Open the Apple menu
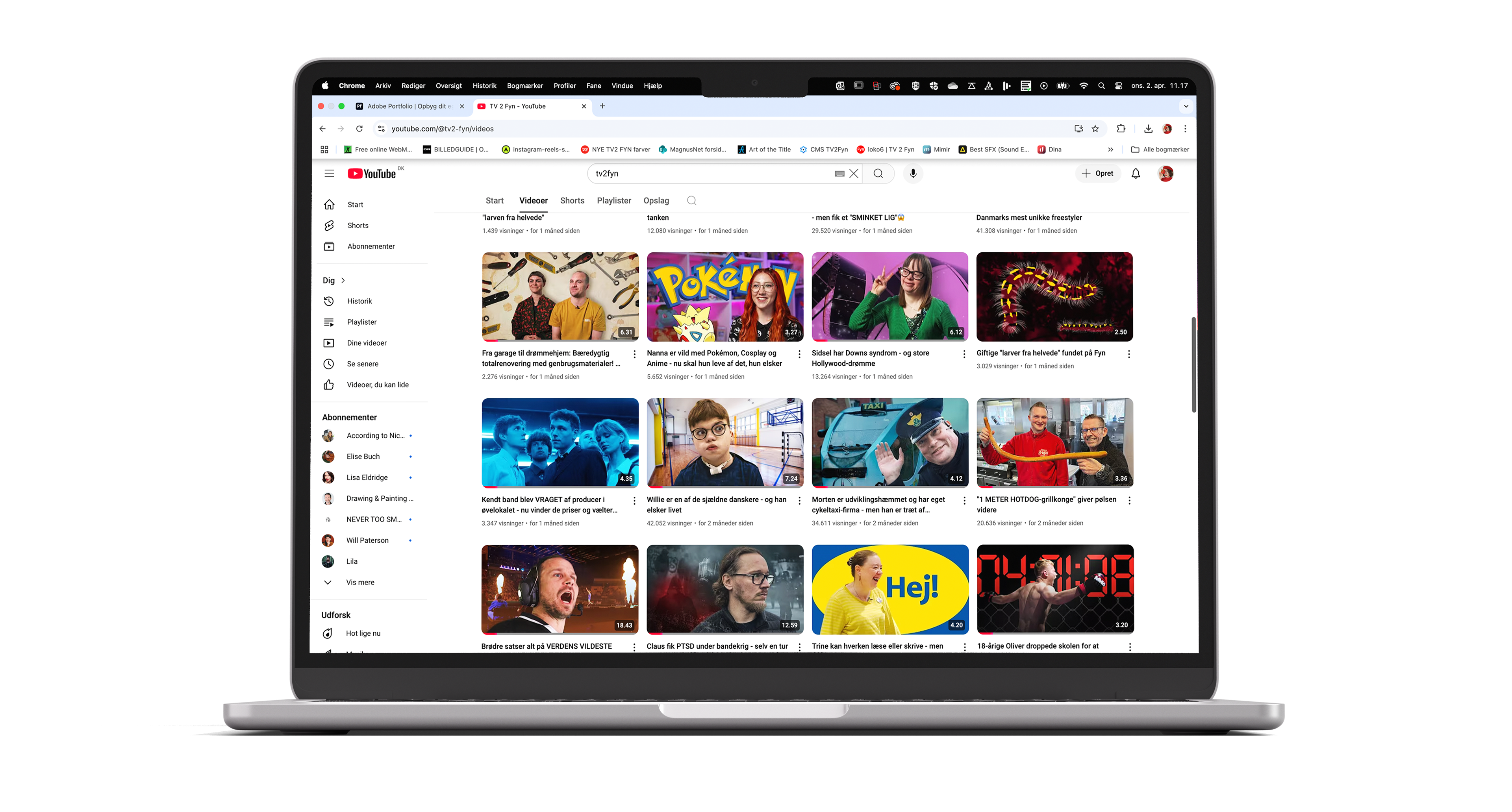 pos(325,86)
